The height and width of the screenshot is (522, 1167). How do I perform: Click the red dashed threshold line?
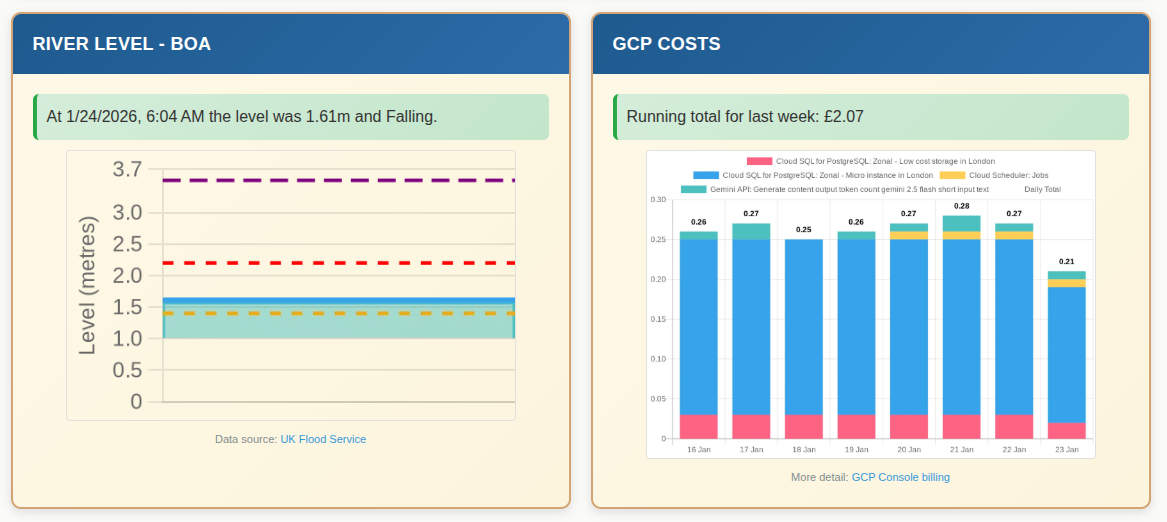[338, 263]
